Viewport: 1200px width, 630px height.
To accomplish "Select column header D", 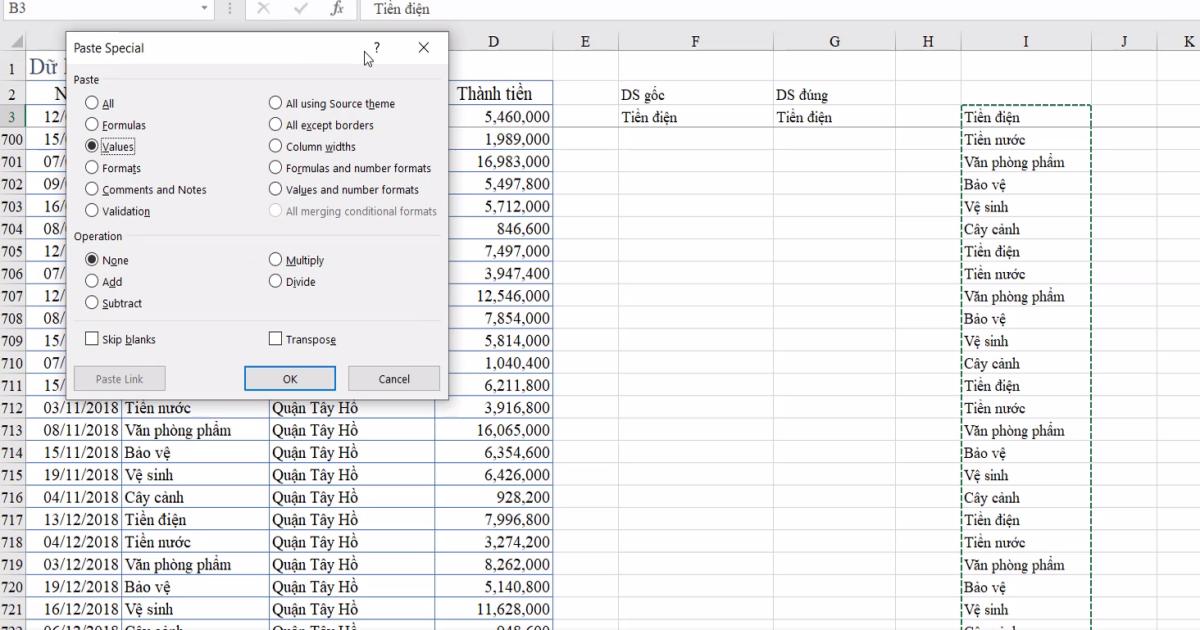I will (494, 41).
